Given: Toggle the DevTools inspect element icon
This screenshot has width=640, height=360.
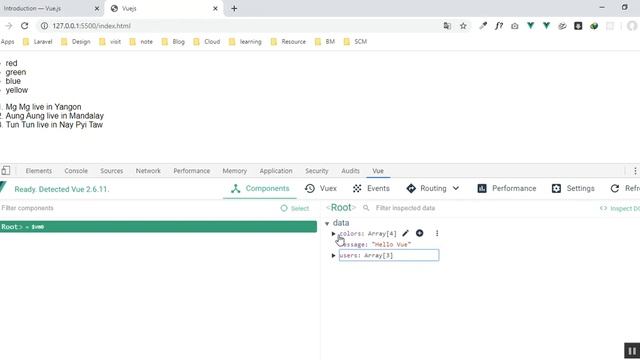Looking at the screenshot, I should tap(6, 171).
